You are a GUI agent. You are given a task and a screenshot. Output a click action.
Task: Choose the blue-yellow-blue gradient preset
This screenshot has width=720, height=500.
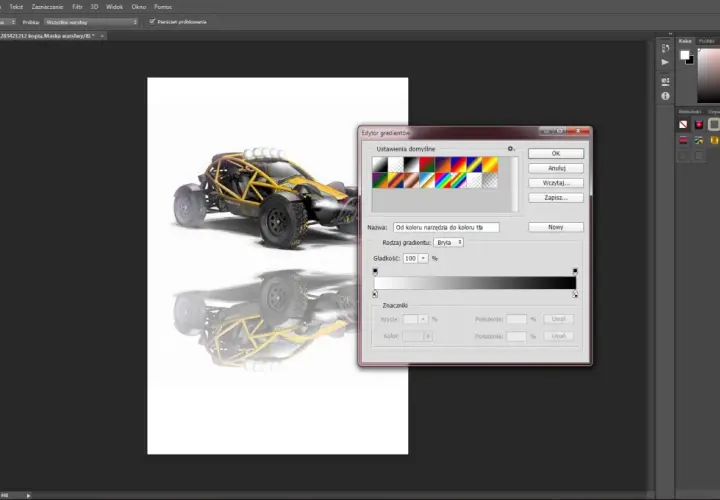[x=474, y=164]
